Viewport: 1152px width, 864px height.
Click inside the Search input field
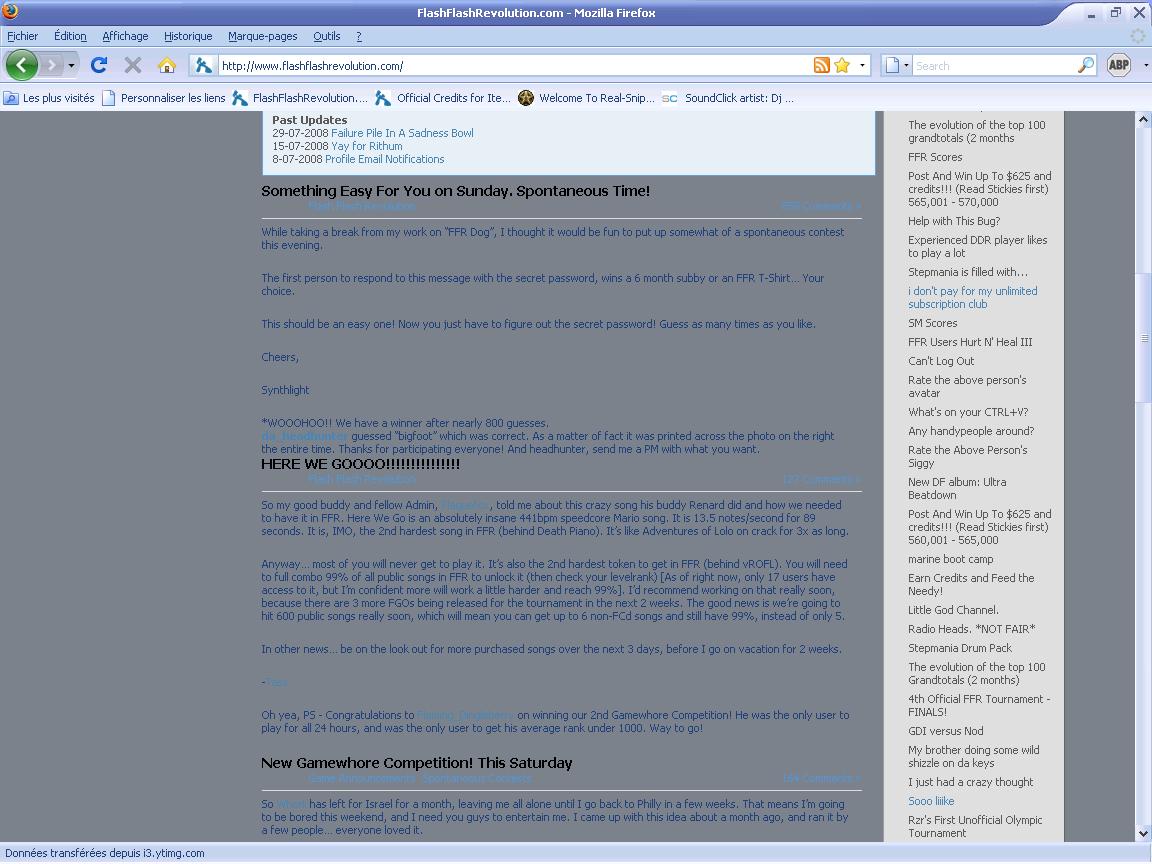pyautogui.click(x=994, y=65)
